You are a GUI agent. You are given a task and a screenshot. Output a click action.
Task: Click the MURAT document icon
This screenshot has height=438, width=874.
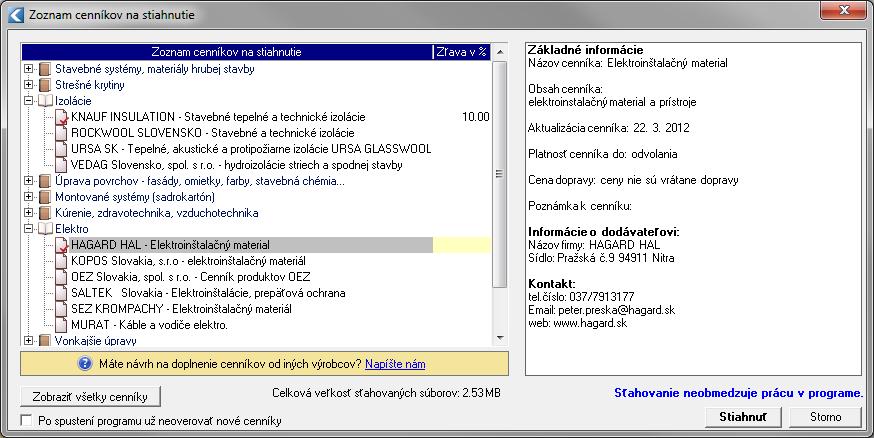(x=61, y=325)
